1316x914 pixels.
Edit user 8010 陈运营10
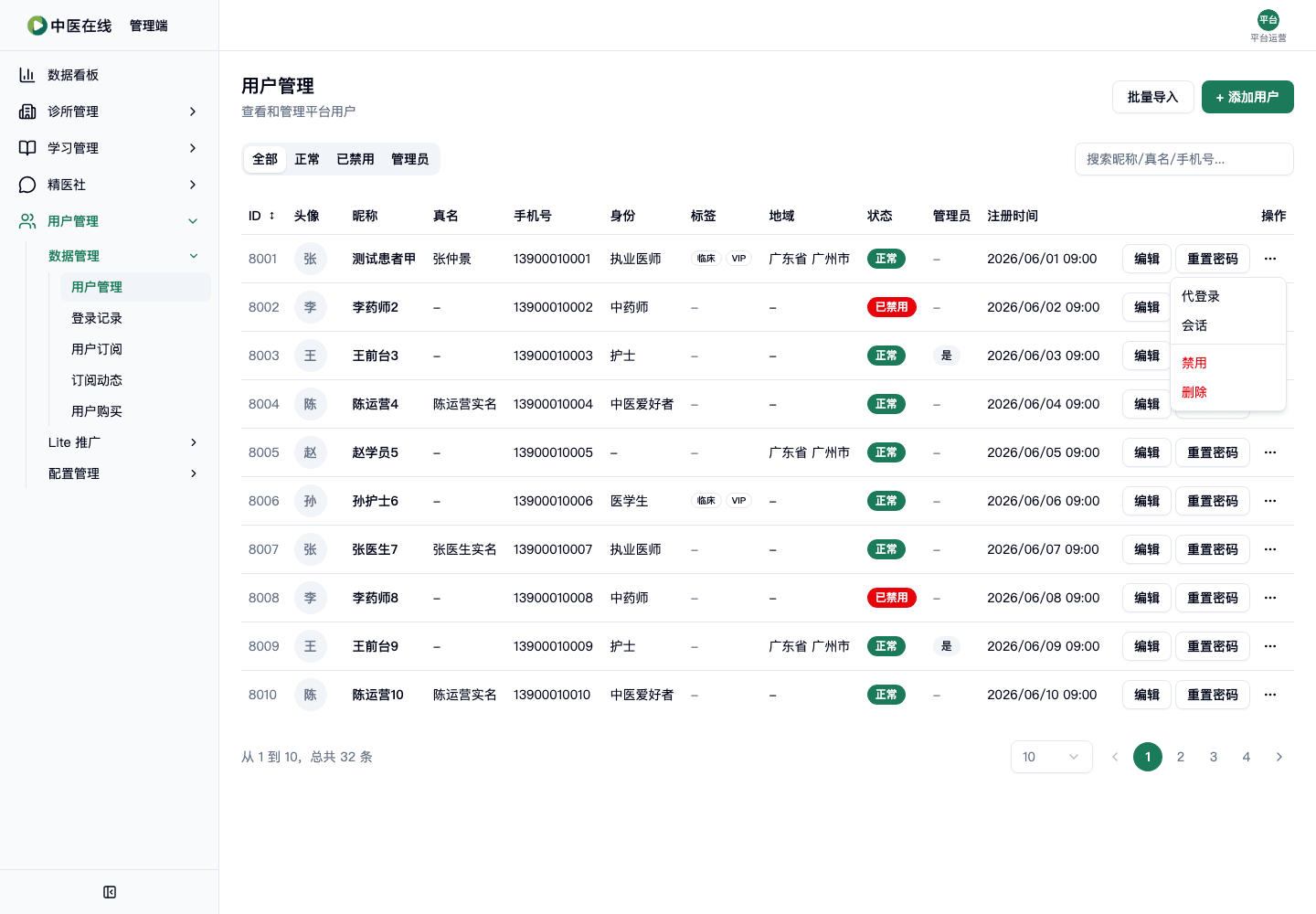coord(1147,695)
